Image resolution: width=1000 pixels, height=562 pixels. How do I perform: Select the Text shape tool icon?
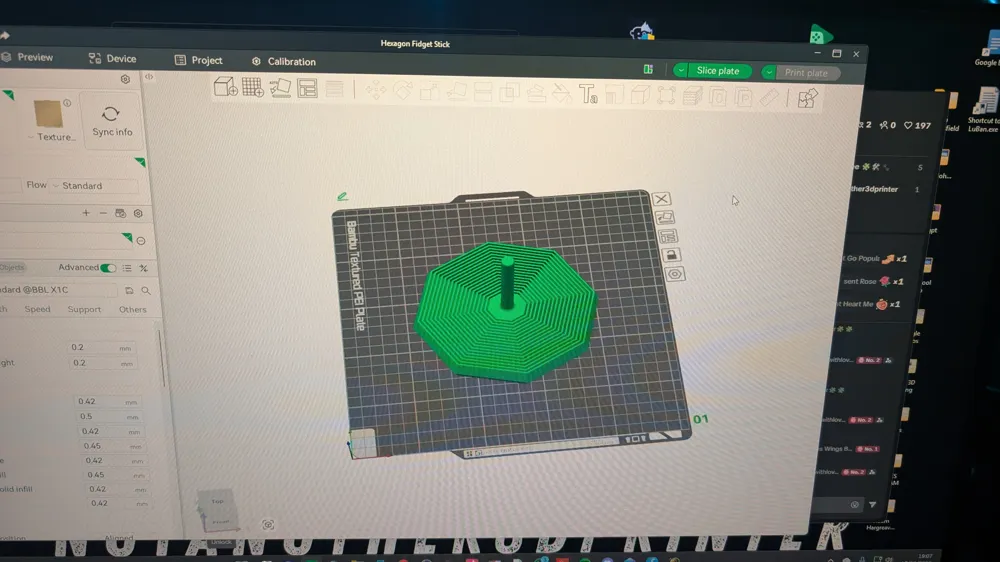coord(588,95)
